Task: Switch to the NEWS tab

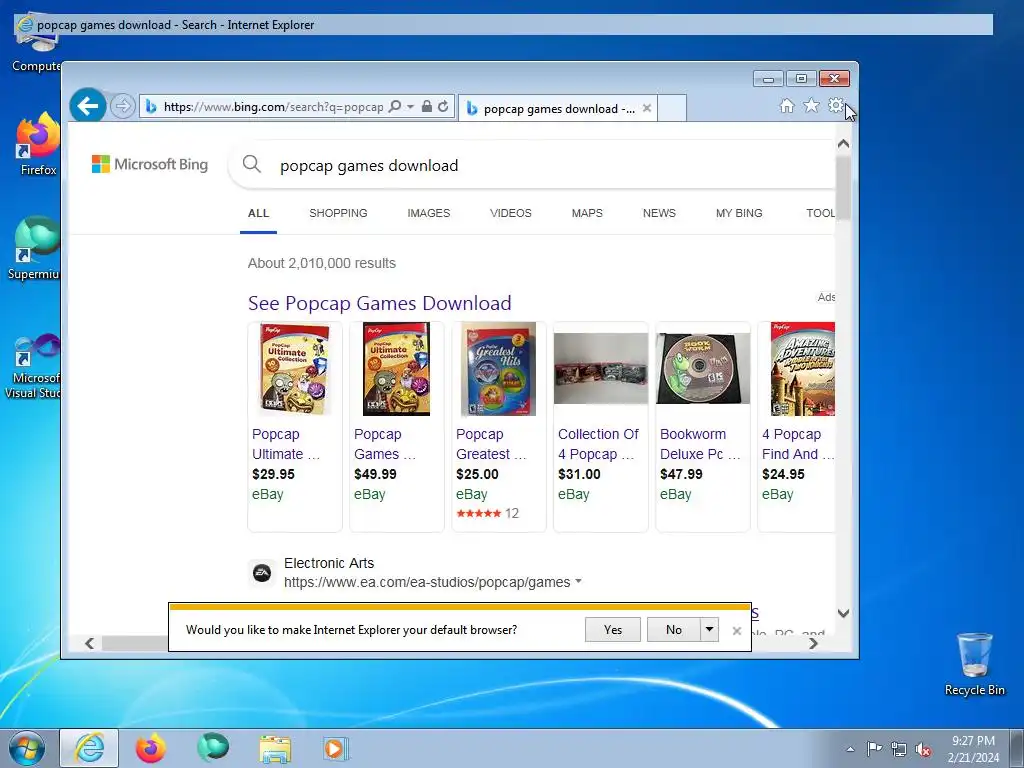Action: coord(659,213)
